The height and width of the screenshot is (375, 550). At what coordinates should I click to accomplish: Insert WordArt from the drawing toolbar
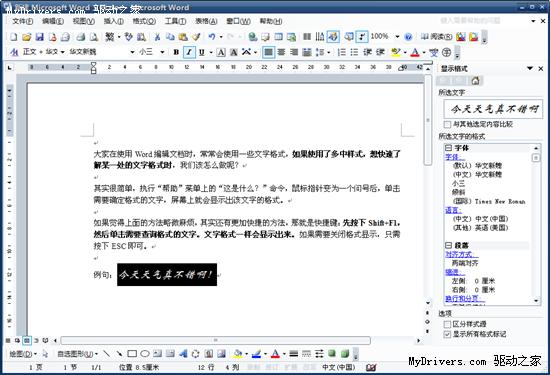[x=183, y=354]
